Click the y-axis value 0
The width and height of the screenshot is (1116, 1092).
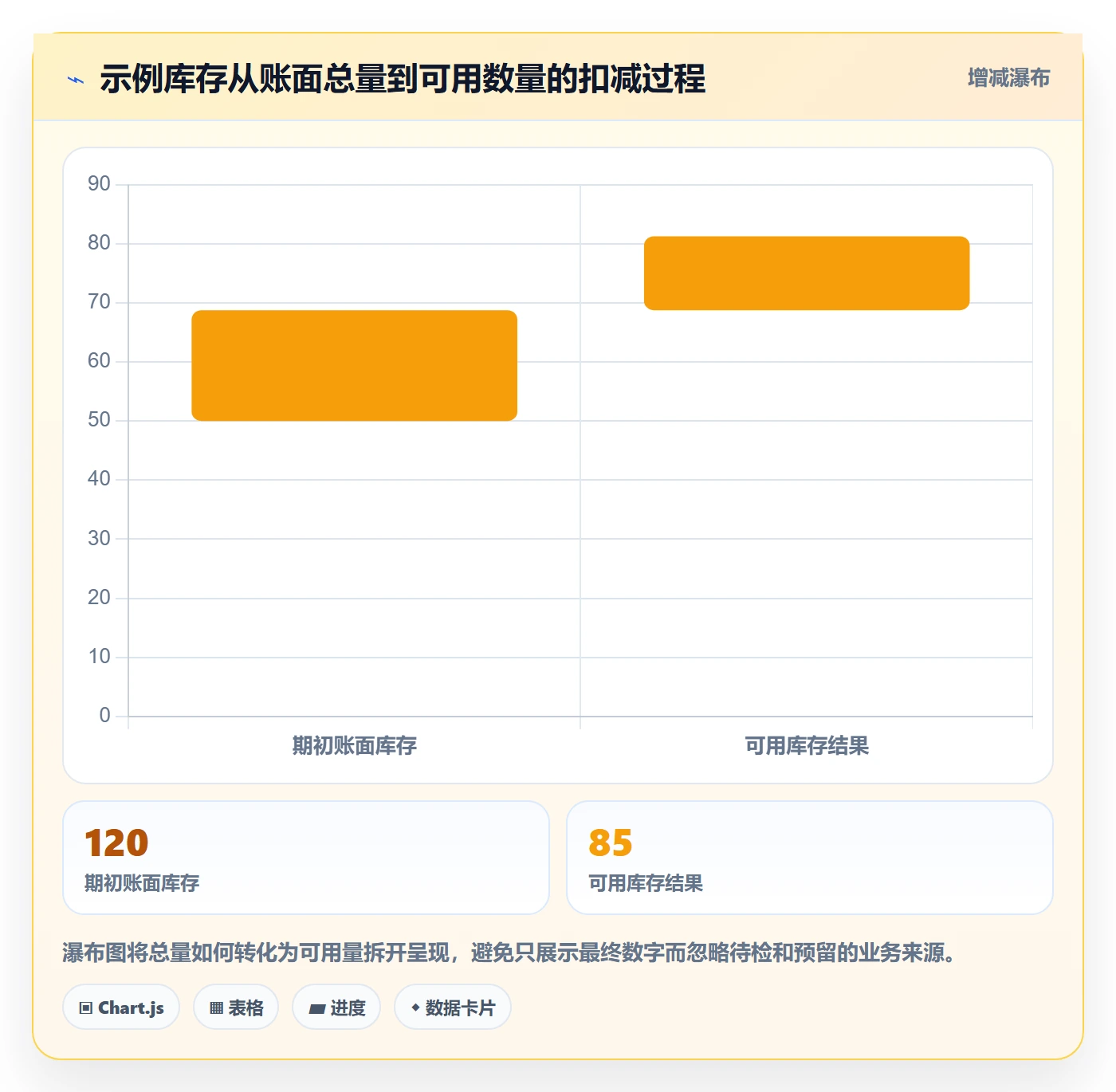[104, 715]
